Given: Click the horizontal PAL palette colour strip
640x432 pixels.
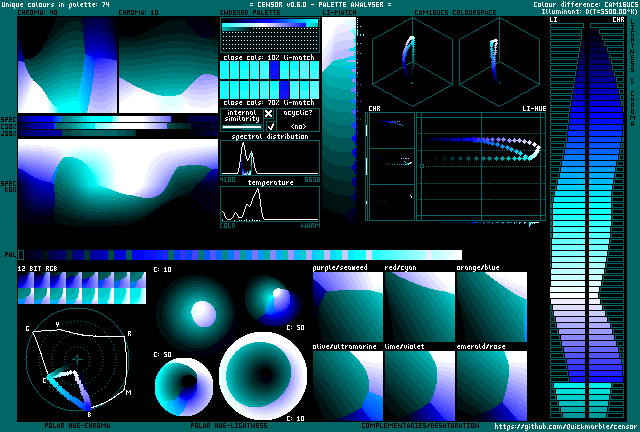Looking at the screenshot, I should pos(240,256).
